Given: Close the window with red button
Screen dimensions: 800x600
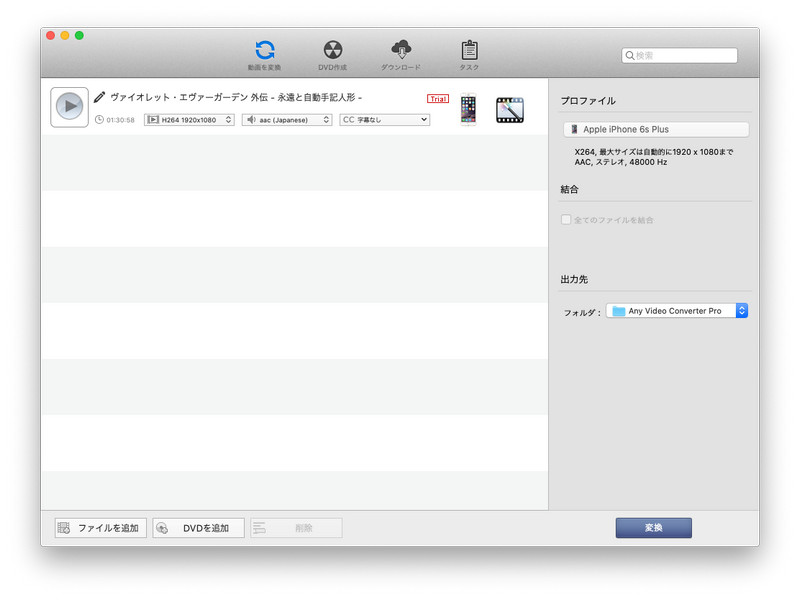Looking at the screenshot, I should [50, 35].
